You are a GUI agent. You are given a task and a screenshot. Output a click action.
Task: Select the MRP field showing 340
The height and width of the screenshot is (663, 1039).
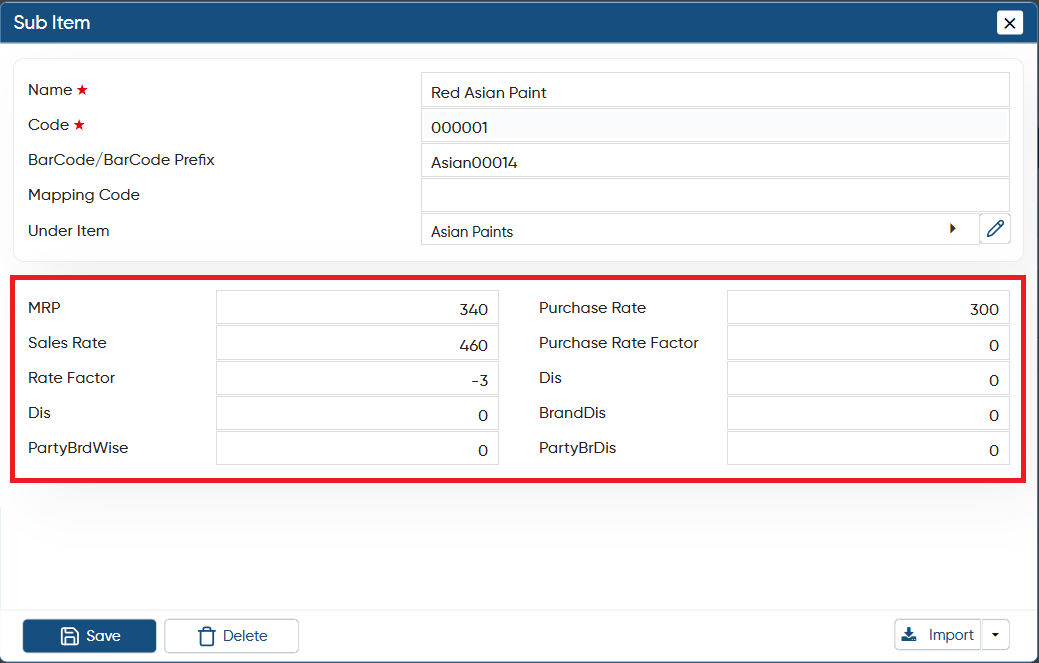click(x=357, y=307)
